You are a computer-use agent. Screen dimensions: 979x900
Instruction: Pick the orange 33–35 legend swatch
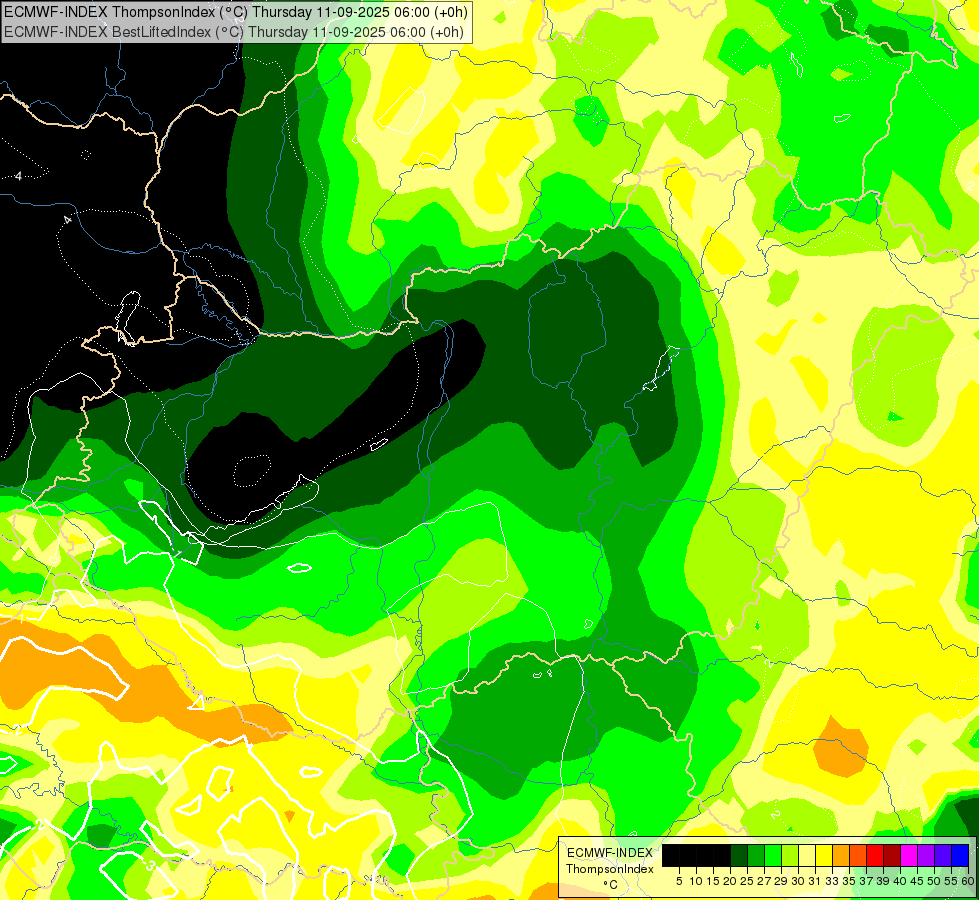click(x=841, y=855)
